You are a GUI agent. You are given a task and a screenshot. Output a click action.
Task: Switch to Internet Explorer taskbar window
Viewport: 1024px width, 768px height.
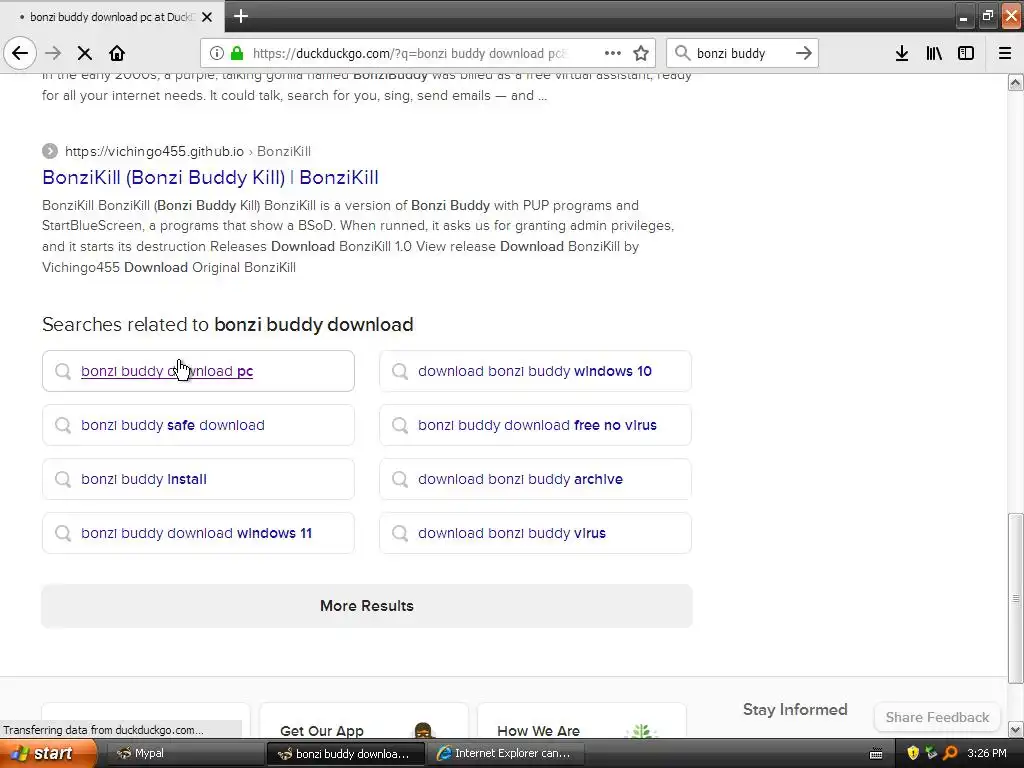[x=504, y=753]
